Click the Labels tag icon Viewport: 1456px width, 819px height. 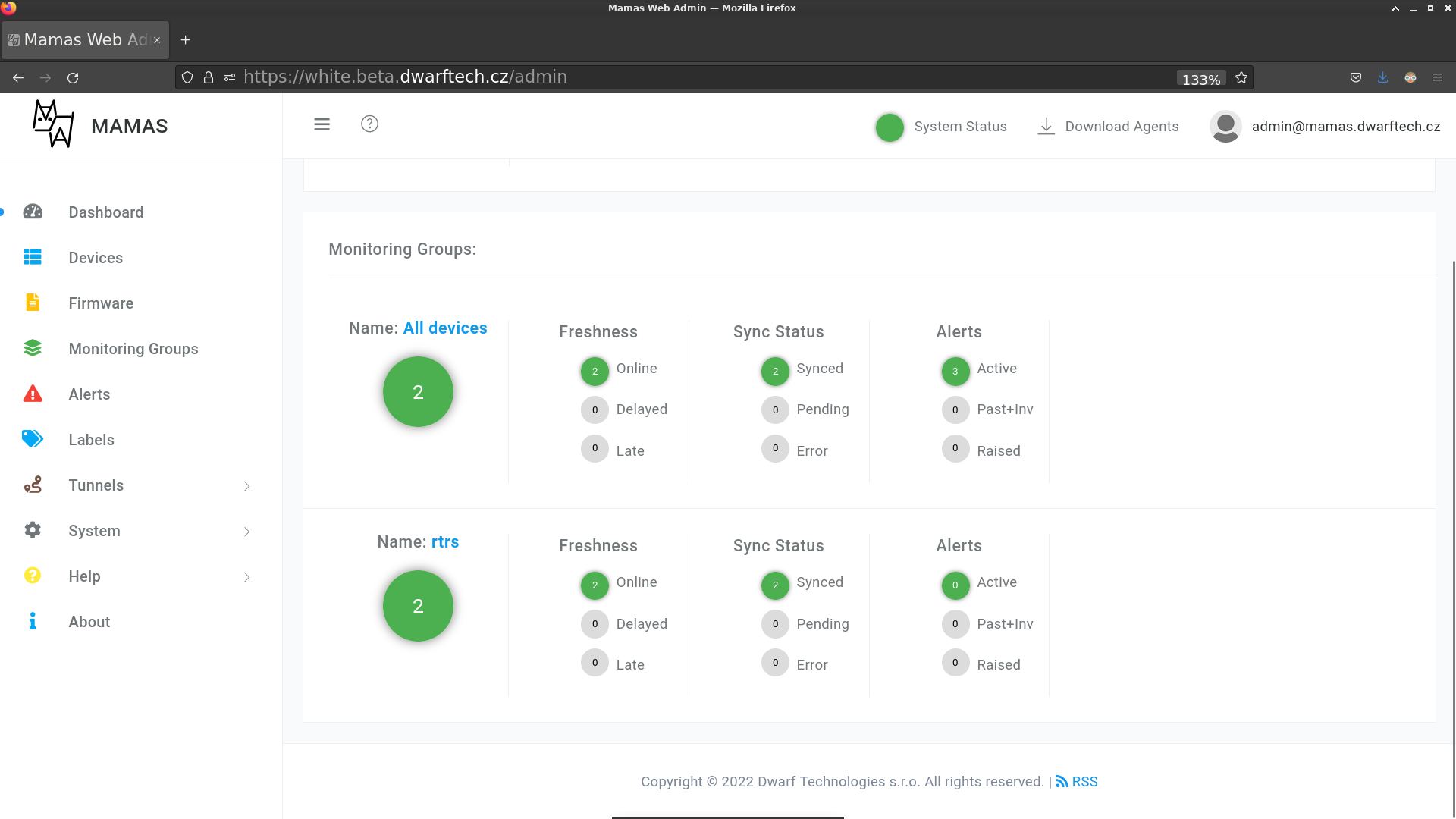[x=33, y=439]
